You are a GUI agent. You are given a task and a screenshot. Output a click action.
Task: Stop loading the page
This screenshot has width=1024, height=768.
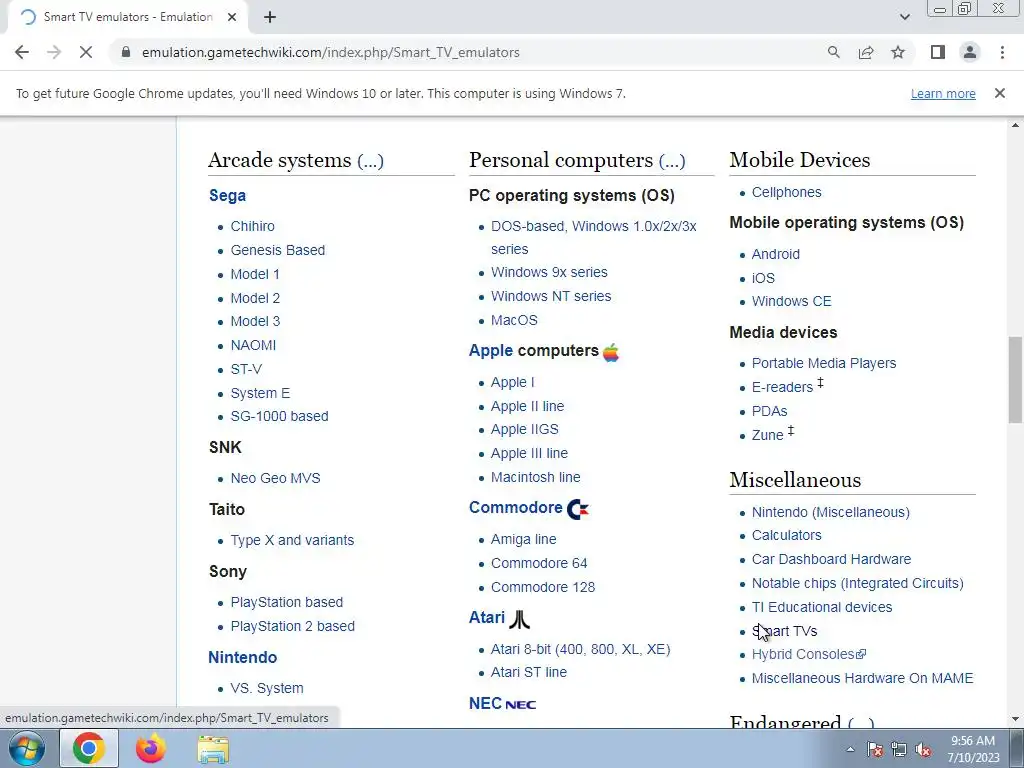(x=86, y=52)
